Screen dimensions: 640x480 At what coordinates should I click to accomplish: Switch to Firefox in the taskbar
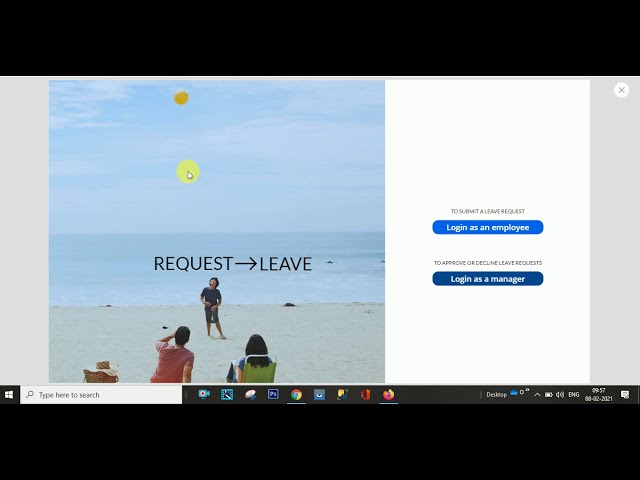(389, 394)
